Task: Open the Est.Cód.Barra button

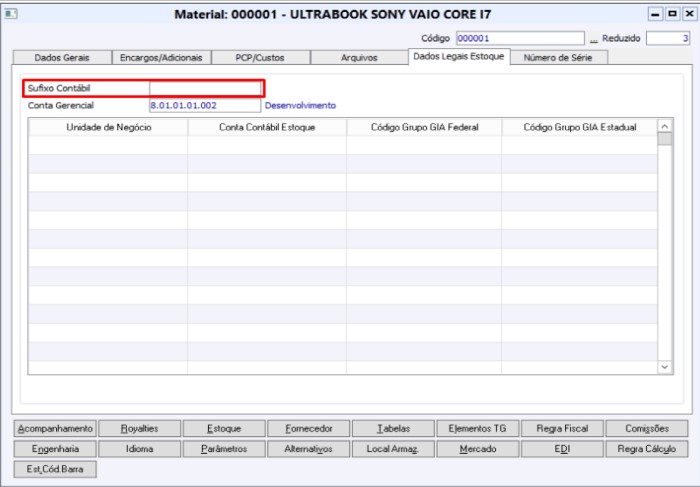Action: click(x=55, y=469)
